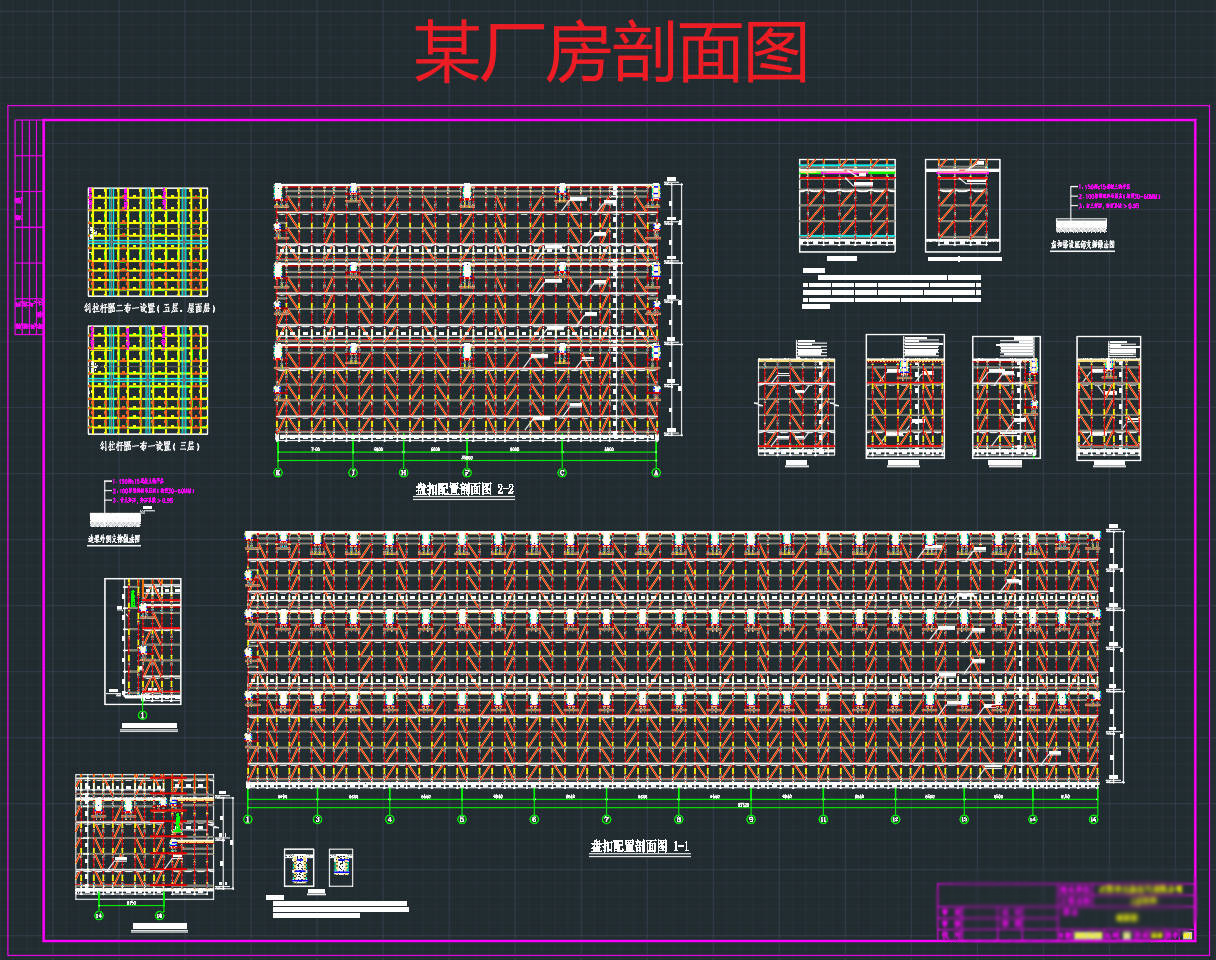Screen dimensions: 1216x960
Task: Pick the section 2-2 scaffold elevation drawing
Action: tap(467, 311)
